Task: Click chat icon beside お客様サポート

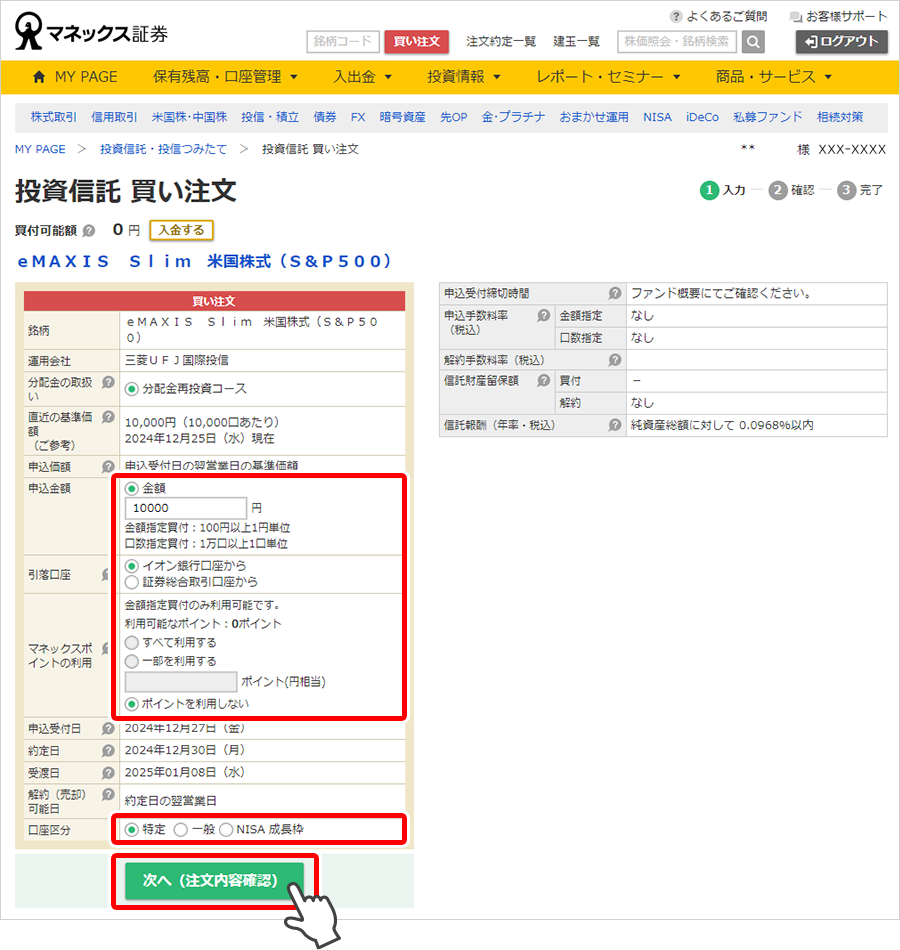Action: point(796,17)
